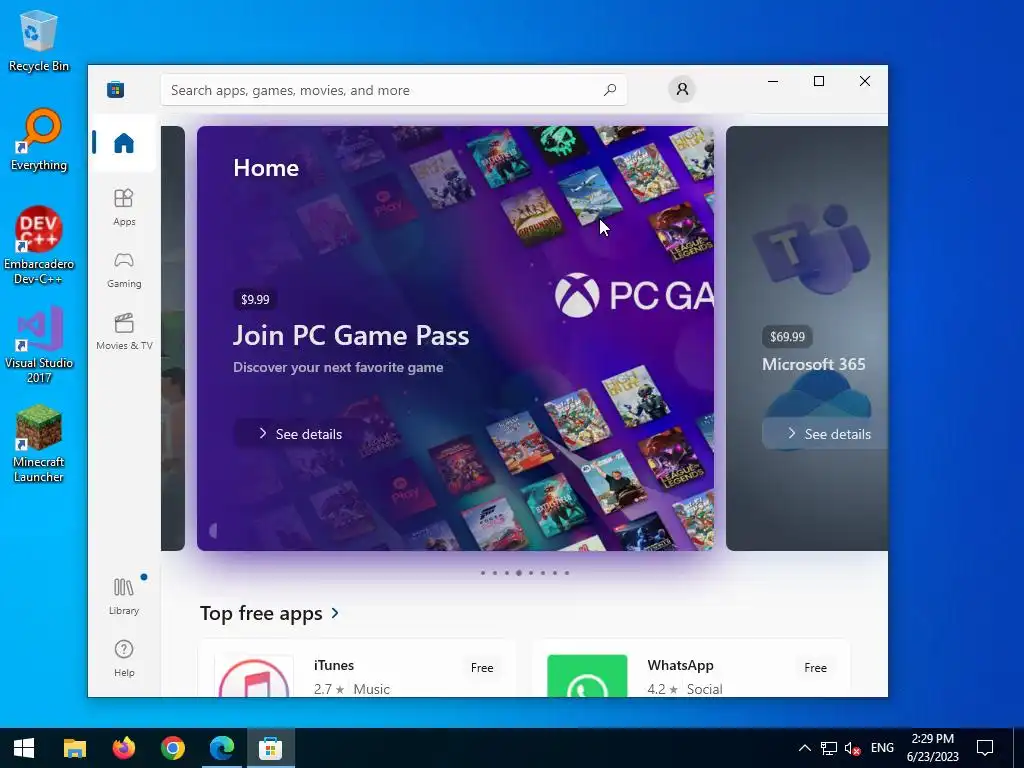
Task: Open Help in the sidebar
Action: click(123, 658)
